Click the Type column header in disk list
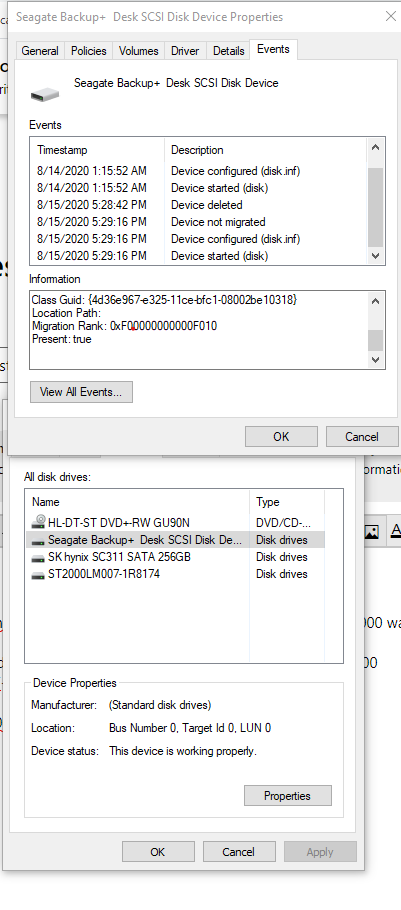The height and width of the screenshot is (910, 401). 287,502
